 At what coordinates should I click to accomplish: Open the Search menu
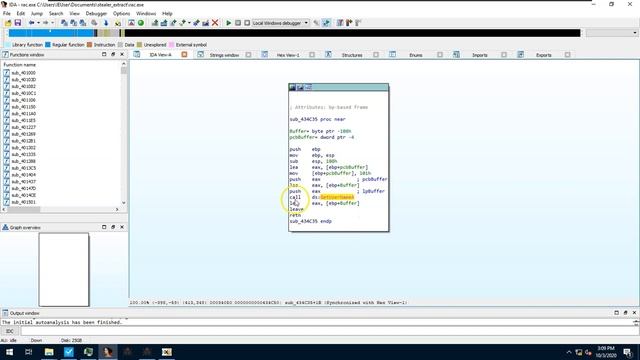pos(56,13)
